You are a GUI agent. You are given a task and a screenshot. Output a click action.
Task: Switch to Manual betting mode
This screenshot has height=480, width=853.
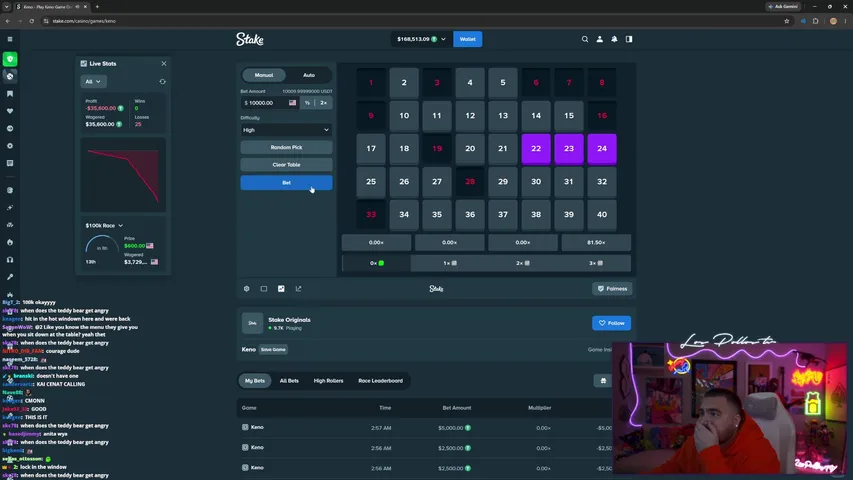point(264,75)
